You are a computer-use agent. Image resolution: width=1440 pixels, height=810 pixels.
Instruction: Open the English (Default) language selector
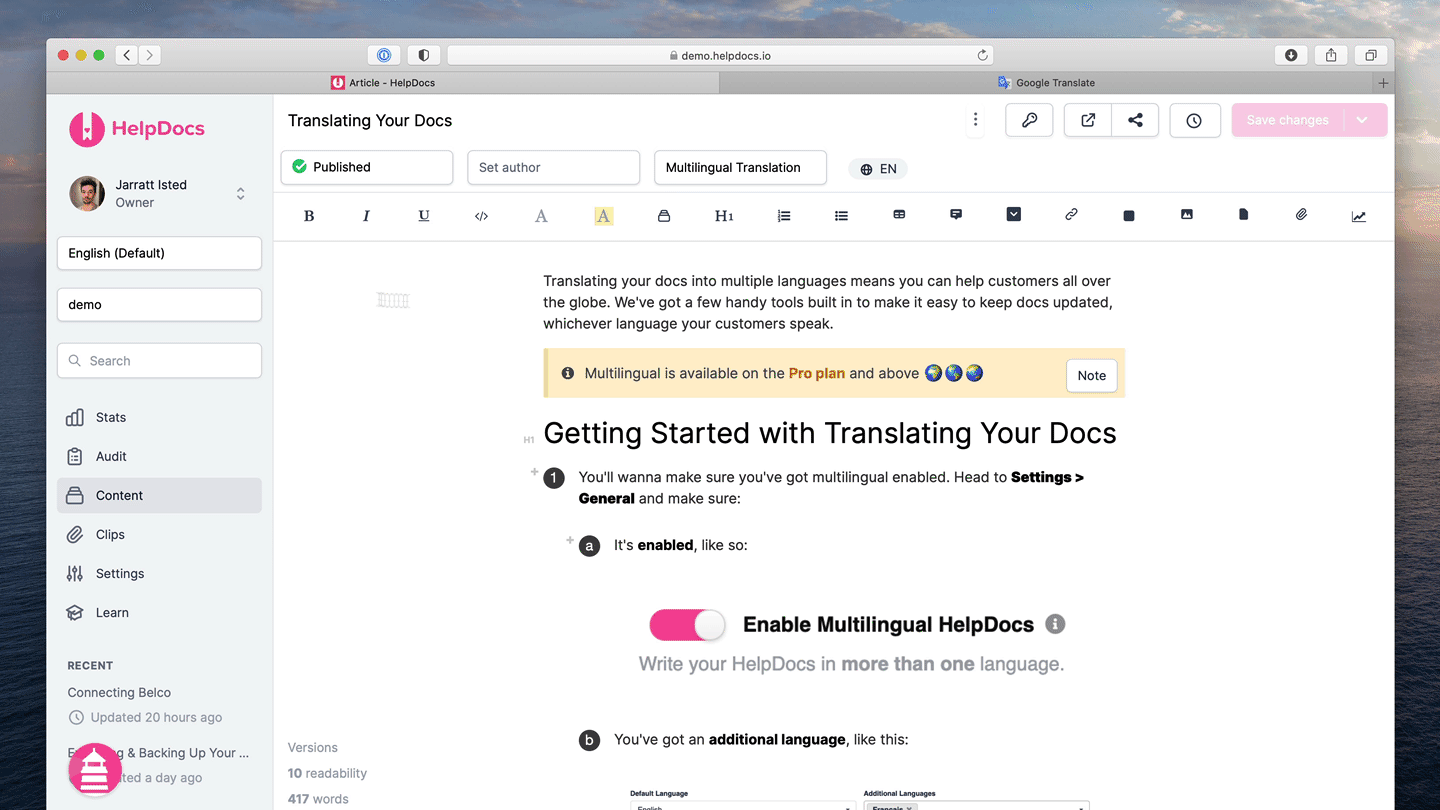159,253
